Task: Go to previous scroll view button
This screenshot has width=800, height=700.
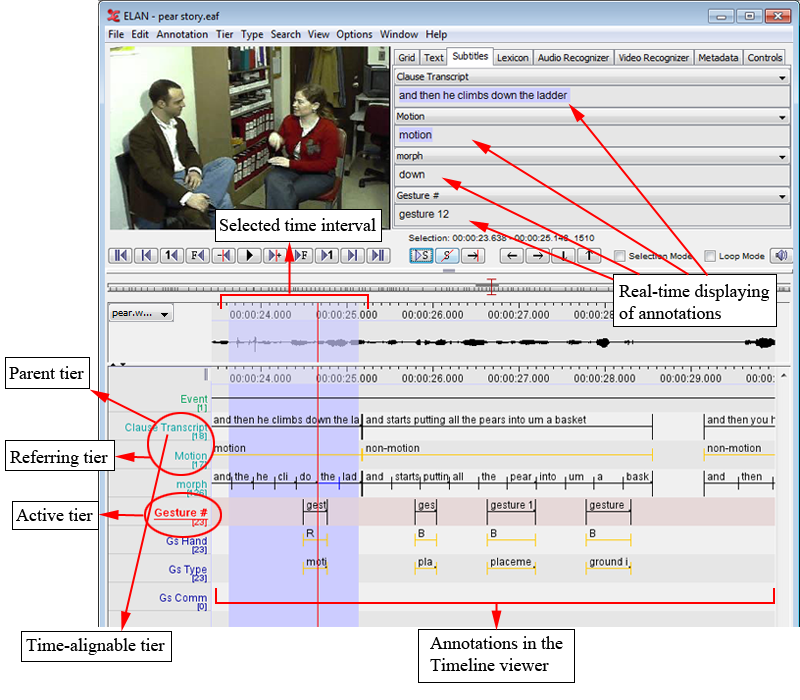Action: pos(146,255)
